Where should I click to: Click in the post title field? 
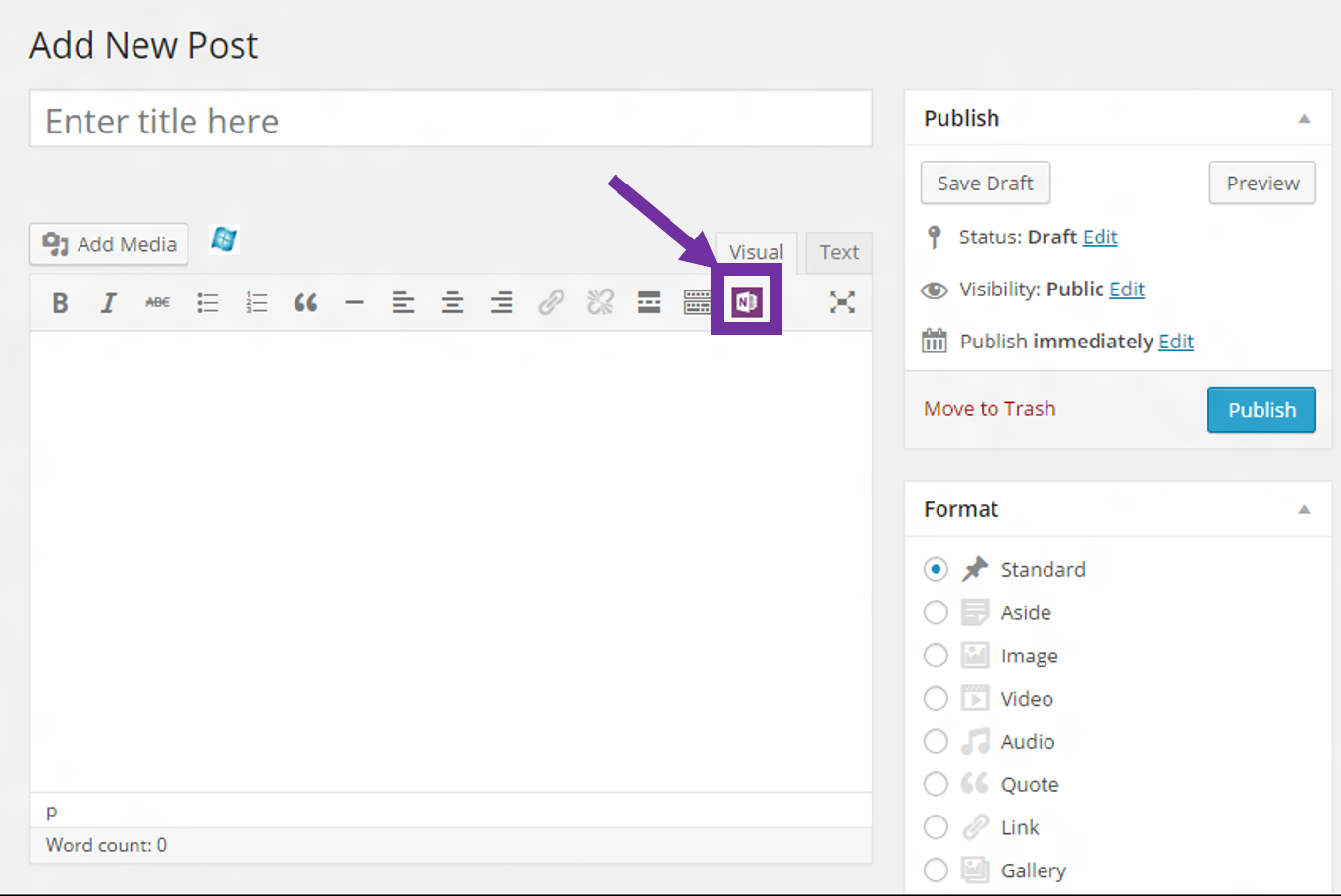(x=451, y=121)
